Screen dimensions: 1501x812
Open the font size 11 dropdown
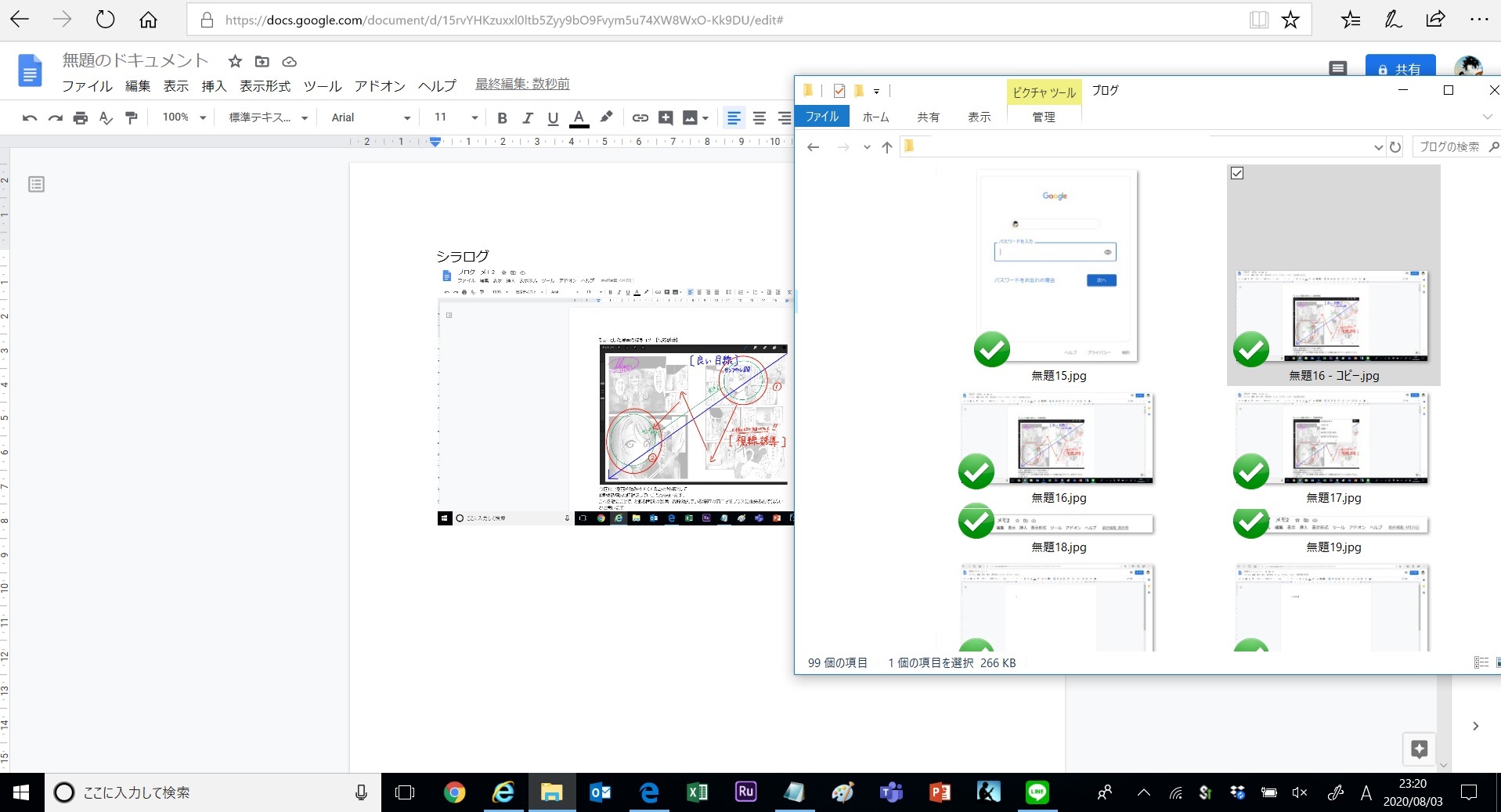tap(456, 117)
